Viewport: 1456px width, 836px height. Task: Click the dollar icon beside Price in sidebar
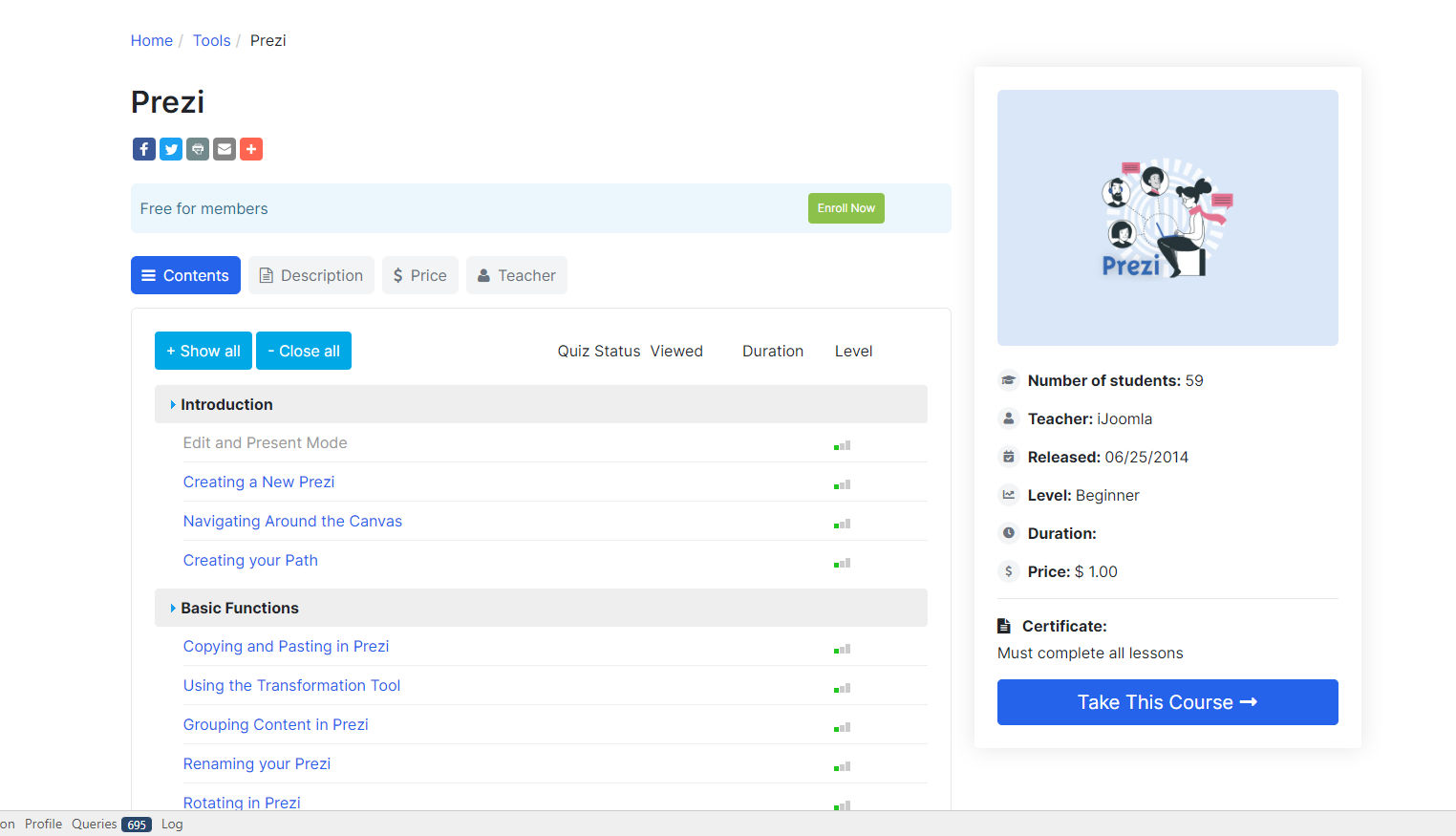coord(1008,571)
